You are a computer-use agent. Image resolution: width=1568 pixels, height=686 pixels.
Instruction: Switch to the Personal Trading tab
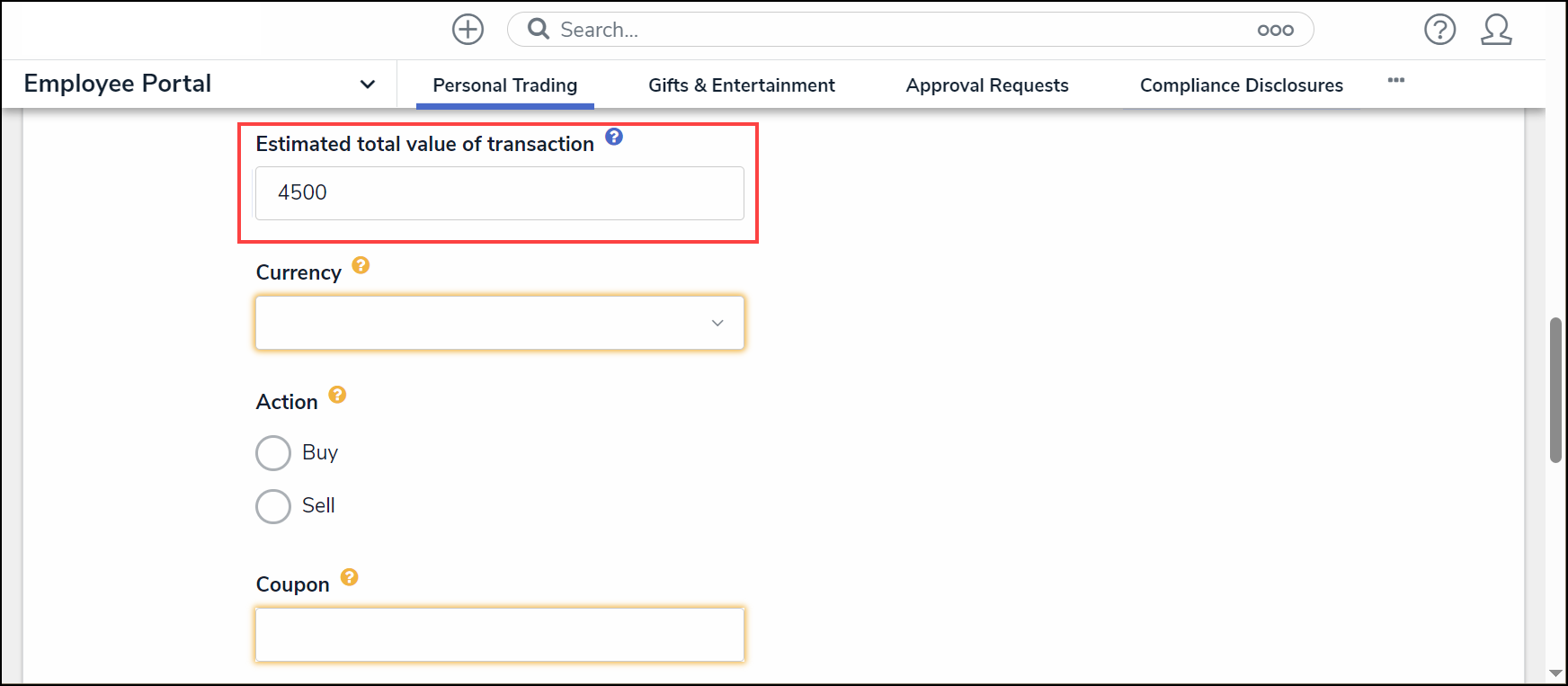pyautogui.click(x=504, y=85)
